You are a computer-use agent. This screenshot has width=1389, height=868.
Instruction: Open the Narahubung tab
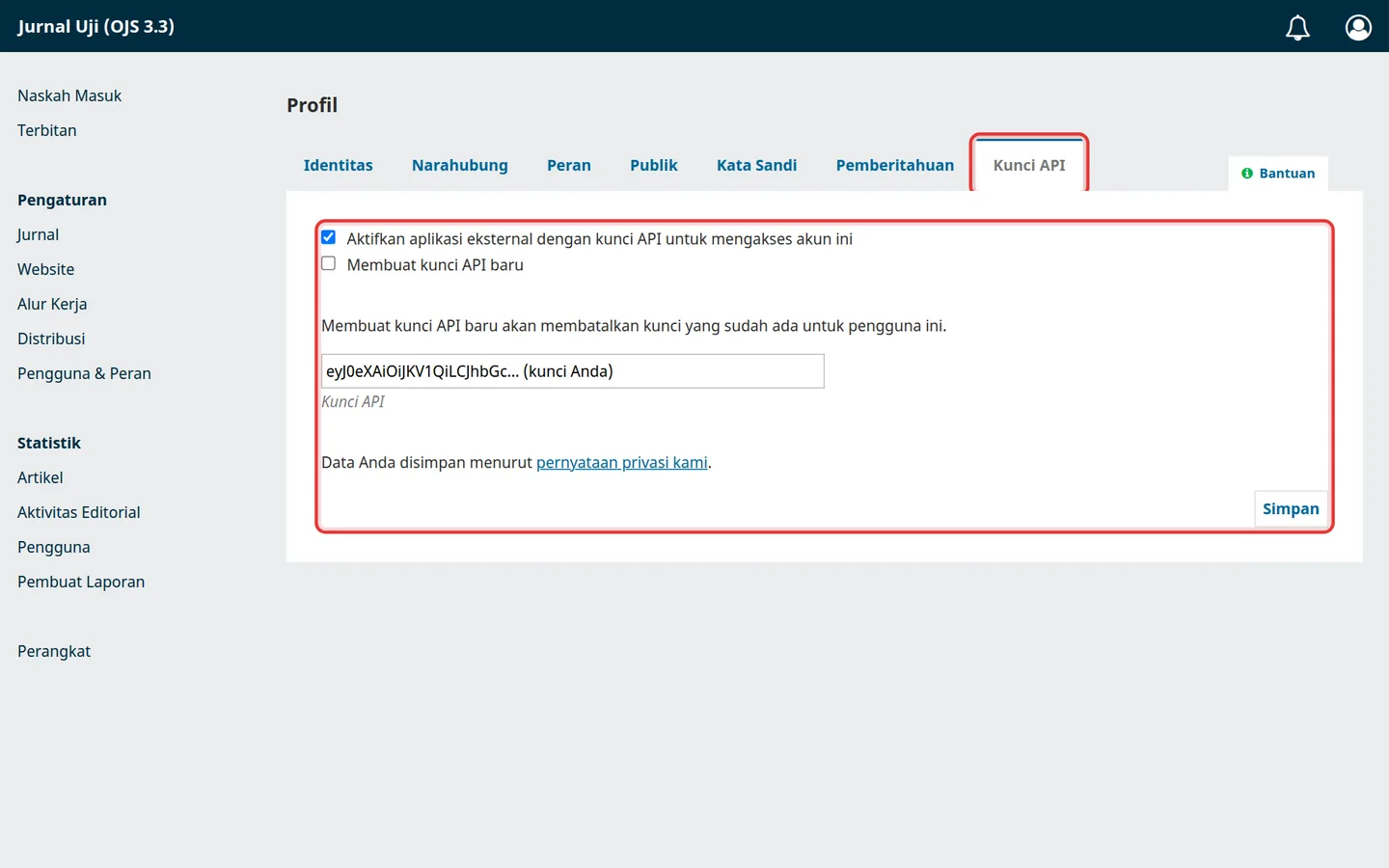coord(460,165)
